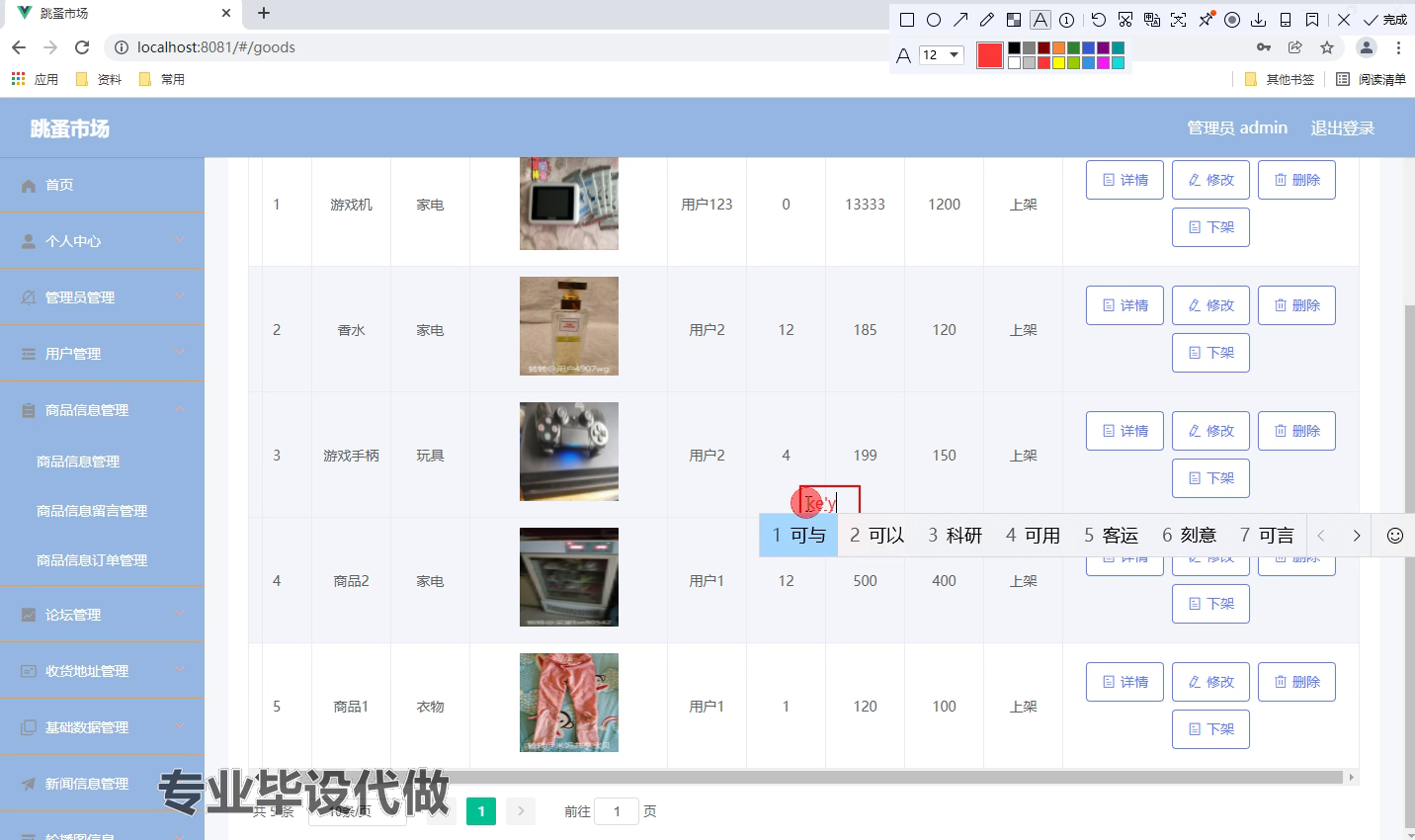Save the screenshot with download icon
This screenshot has height=840, width=1415.
[x=1259, y=20]
